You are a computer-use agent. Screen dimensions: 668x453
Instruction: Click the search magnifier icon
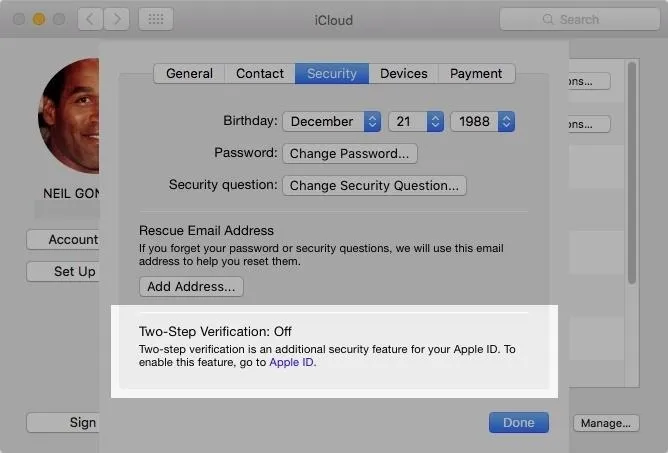[548, 19]
